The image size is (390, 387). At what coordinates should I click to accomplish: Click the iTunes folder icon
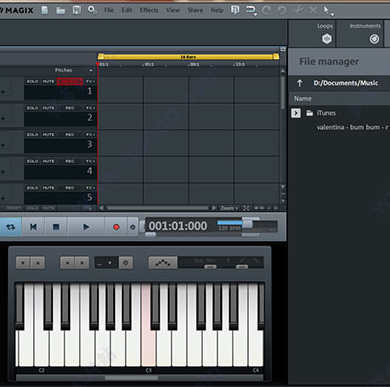point(310,113)
